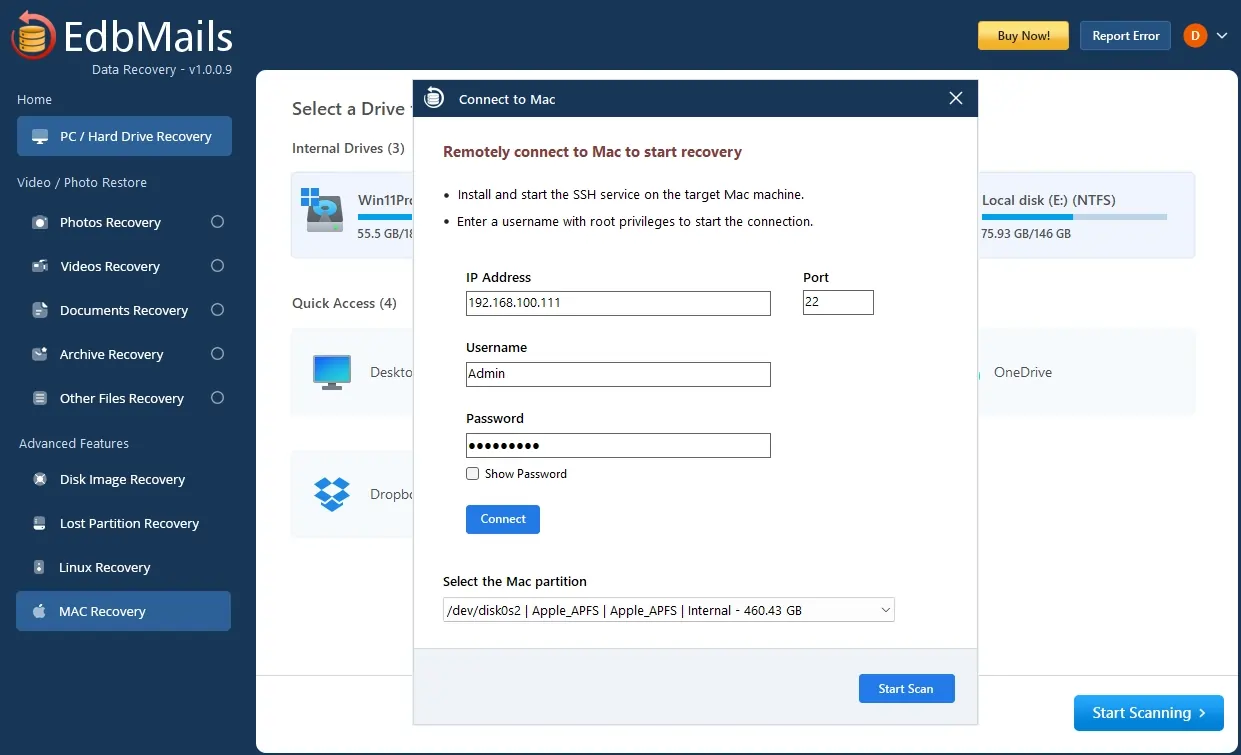The height and width of the screenshot is (755, 1241).
Task: Click the Disk Image Recovery icon
Action: (40, 480)
